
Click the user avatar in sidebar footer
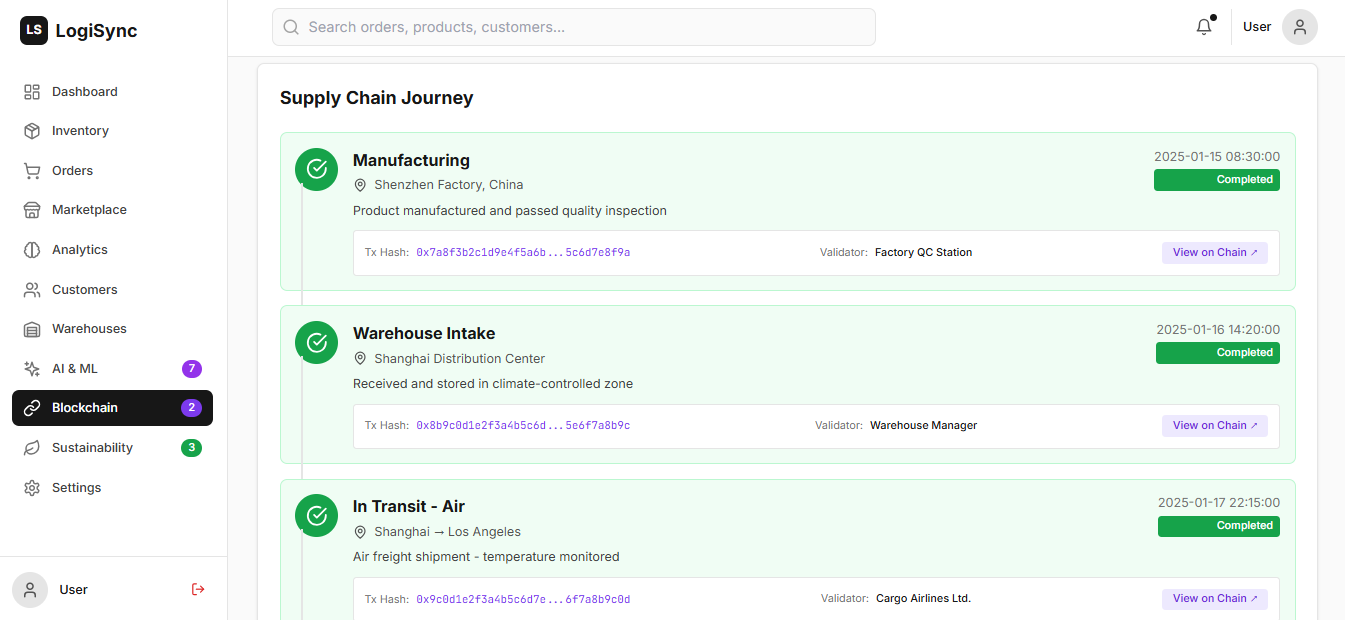point(30,590)
